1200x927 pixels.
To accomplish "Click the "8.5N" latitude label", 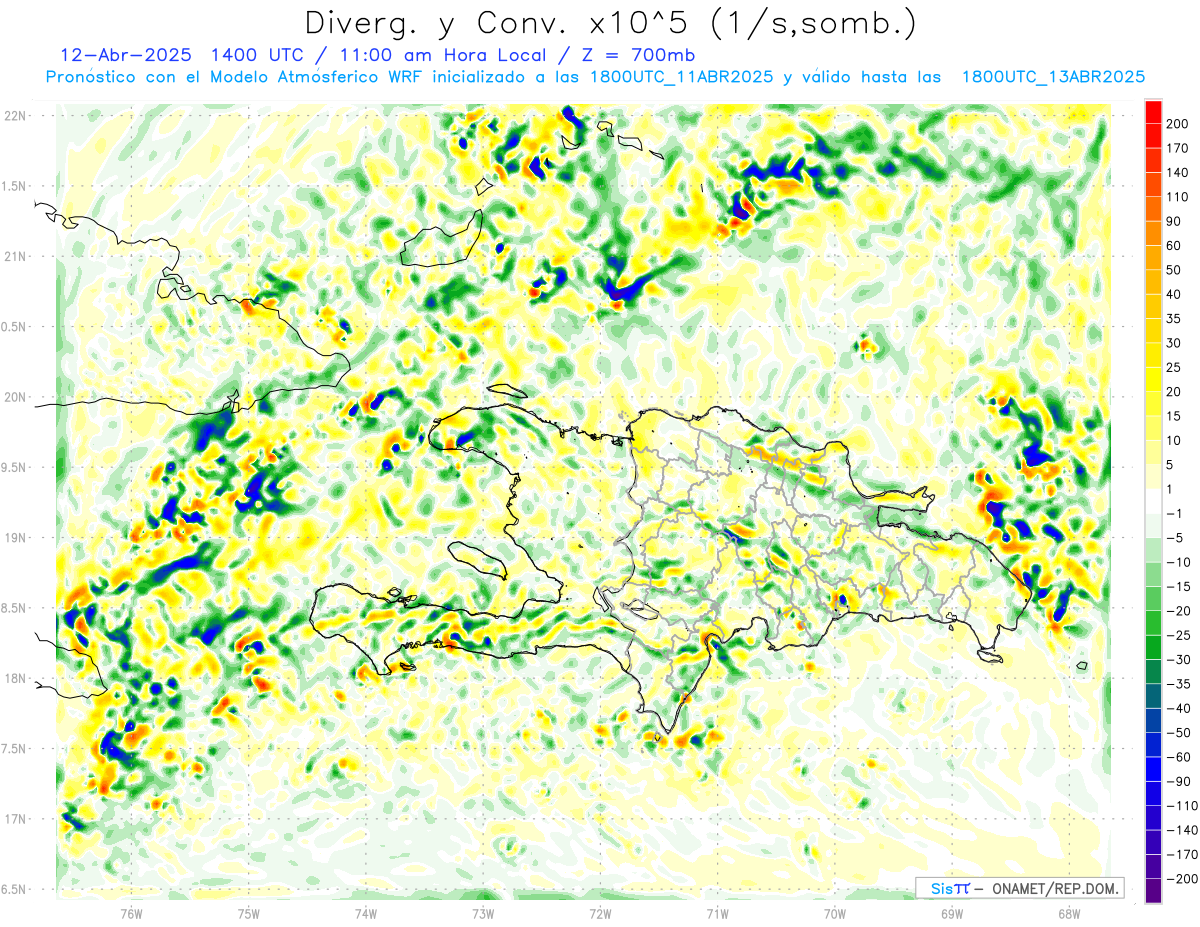I will click(15, 608).
